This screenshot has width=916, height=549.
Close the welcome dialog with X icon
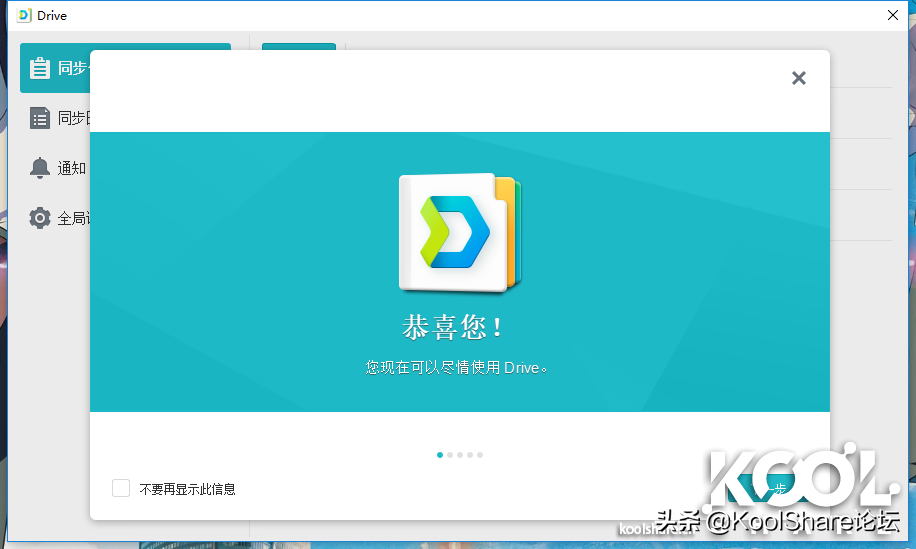[798, 78]
